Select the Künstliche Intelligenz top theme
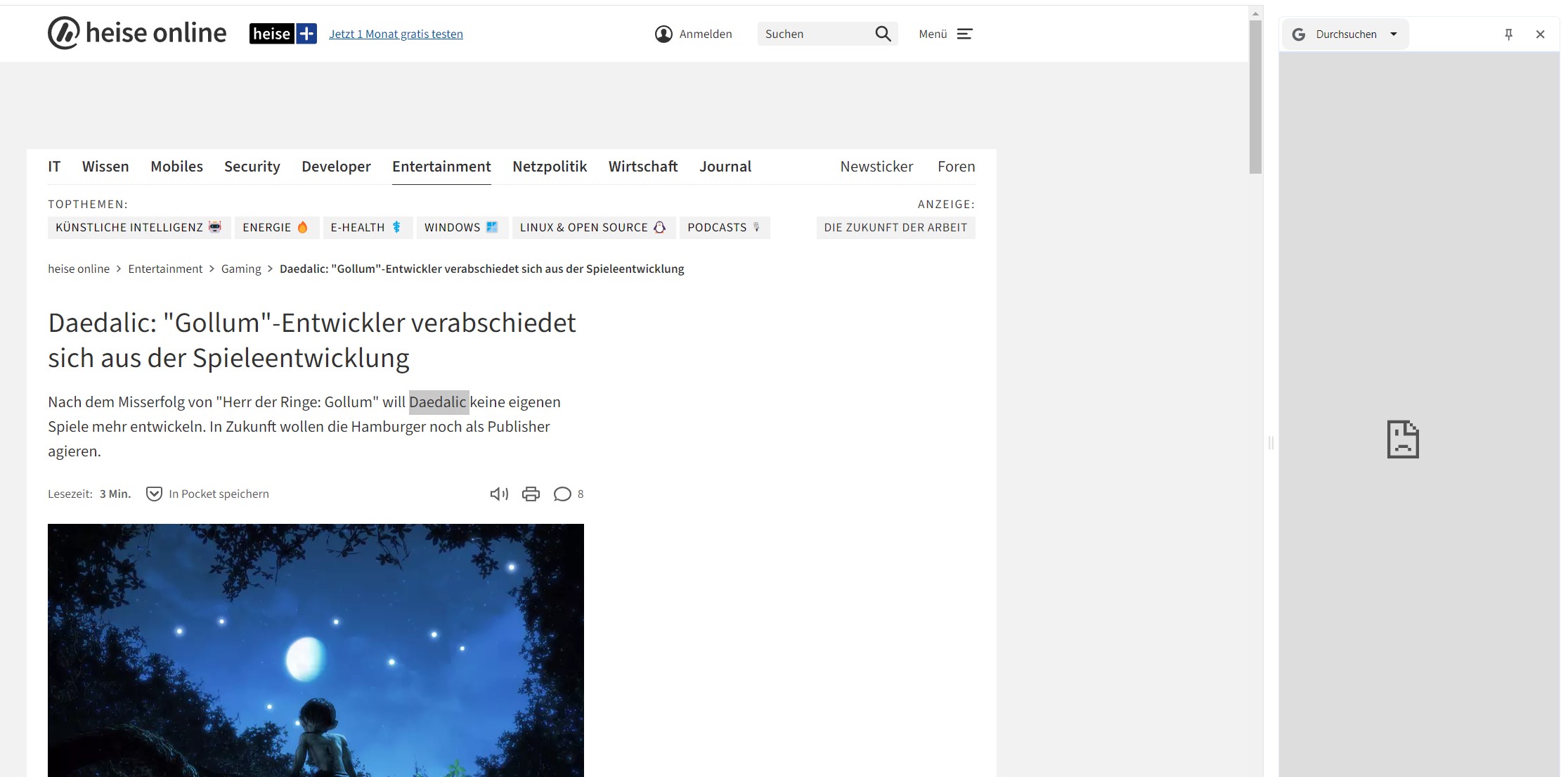The width and height of the screenshot is (1568, 777). [138, 227]
